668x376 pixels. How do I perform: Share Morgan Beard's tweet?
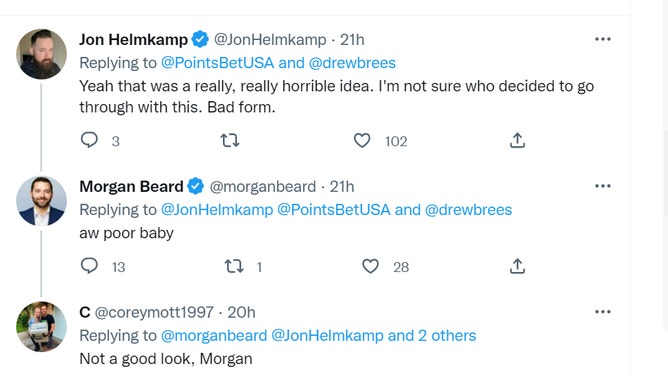517,266
